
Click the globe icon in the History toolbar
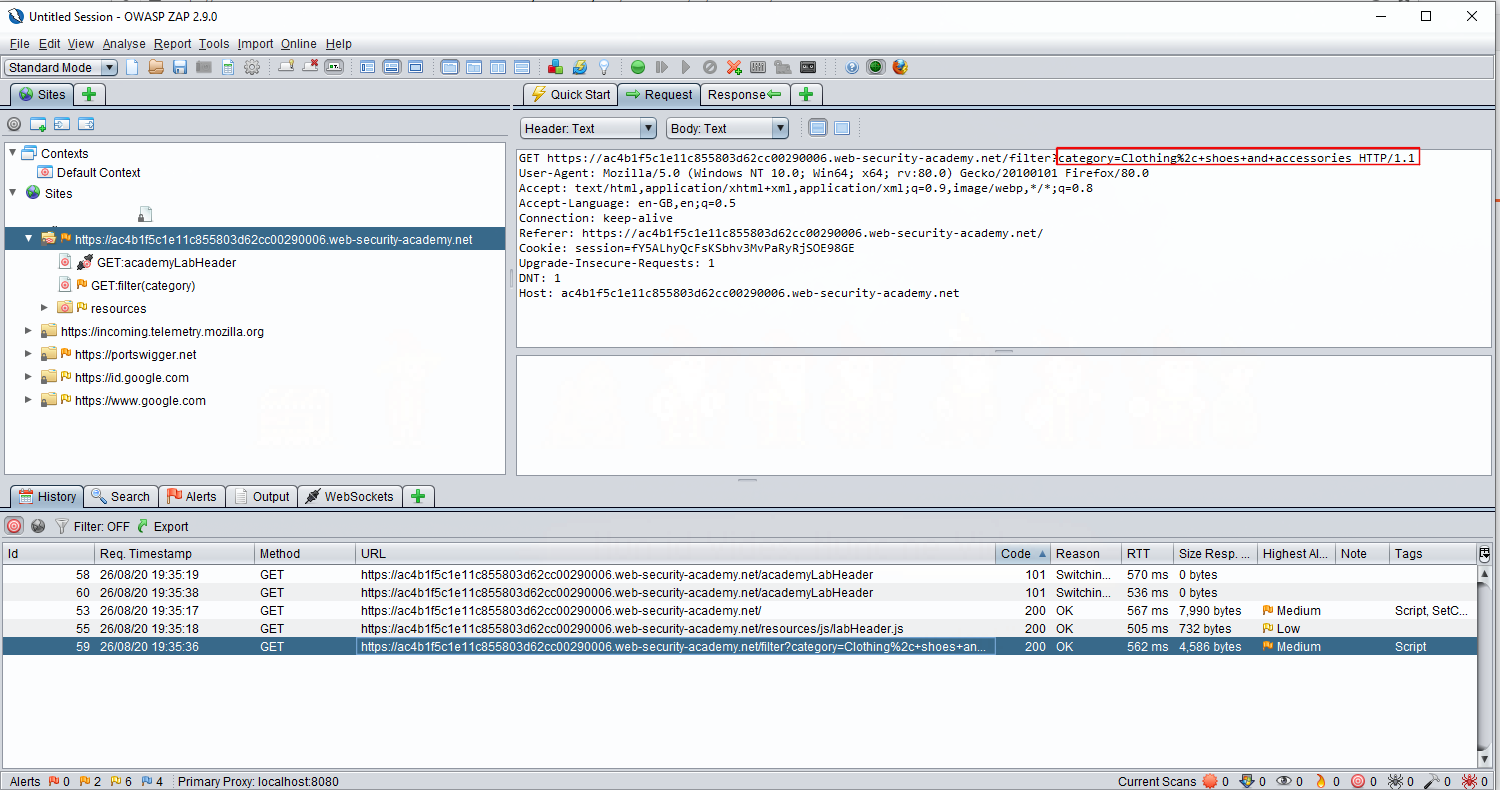[38, 526]
